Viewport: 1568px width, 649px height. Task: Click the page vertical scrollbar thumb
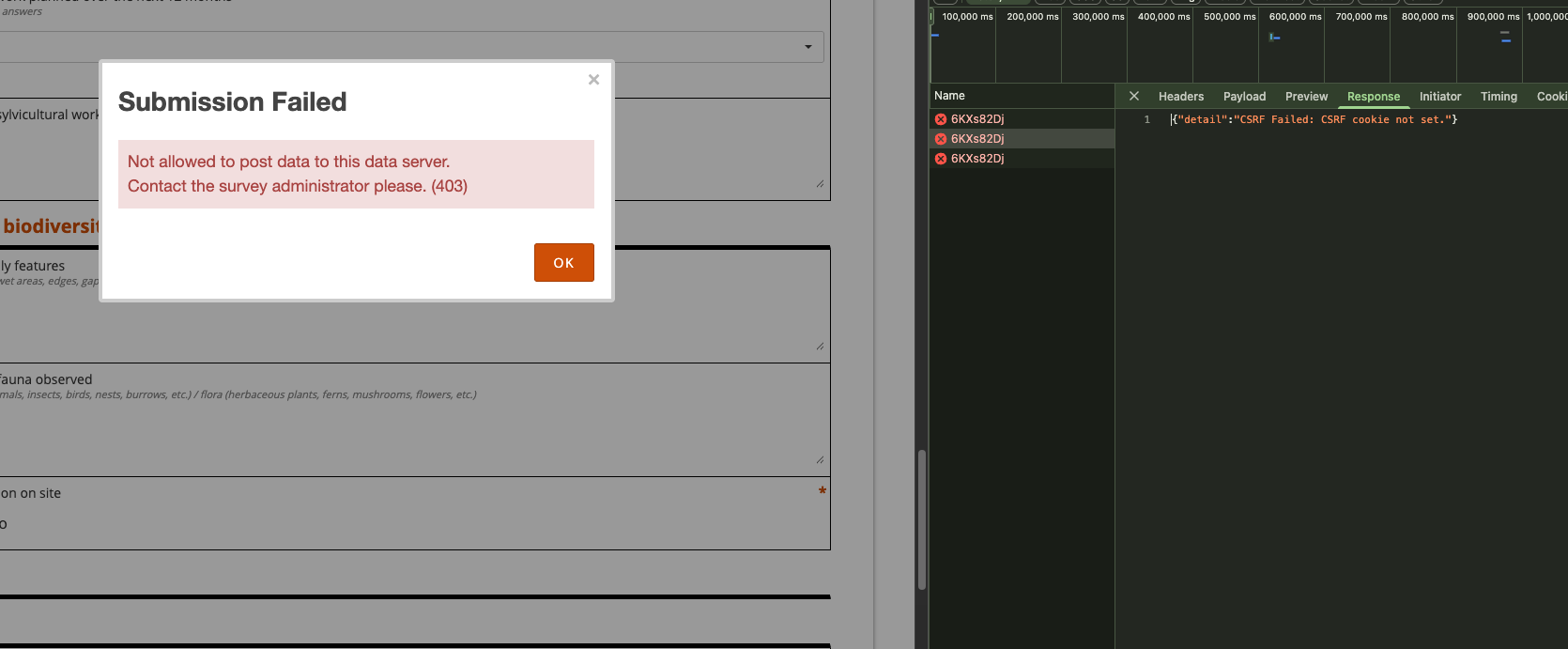[x=922, y=519]
